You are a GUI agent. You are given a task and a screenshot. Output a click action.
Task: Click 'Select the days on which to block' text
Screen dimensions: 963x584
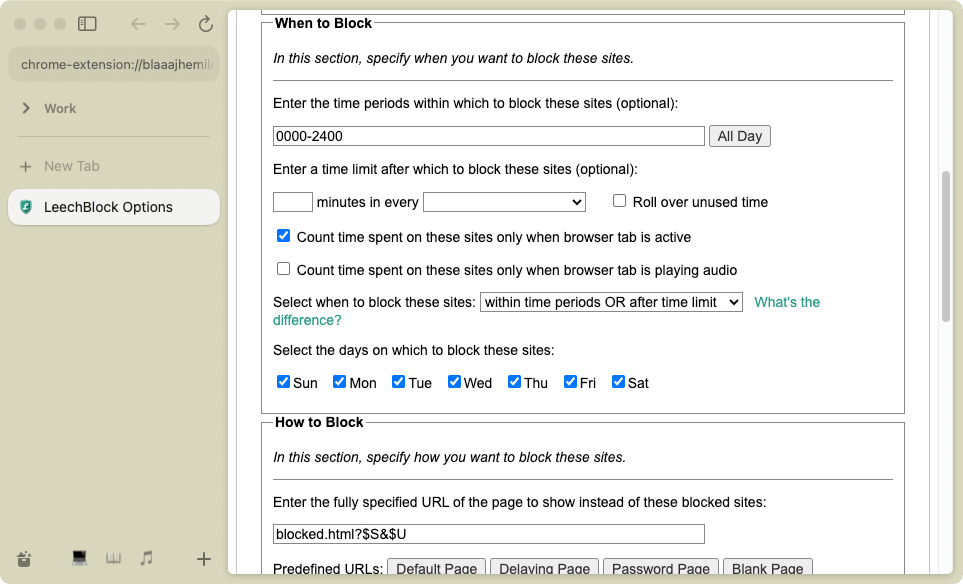[x=413, y=350]
